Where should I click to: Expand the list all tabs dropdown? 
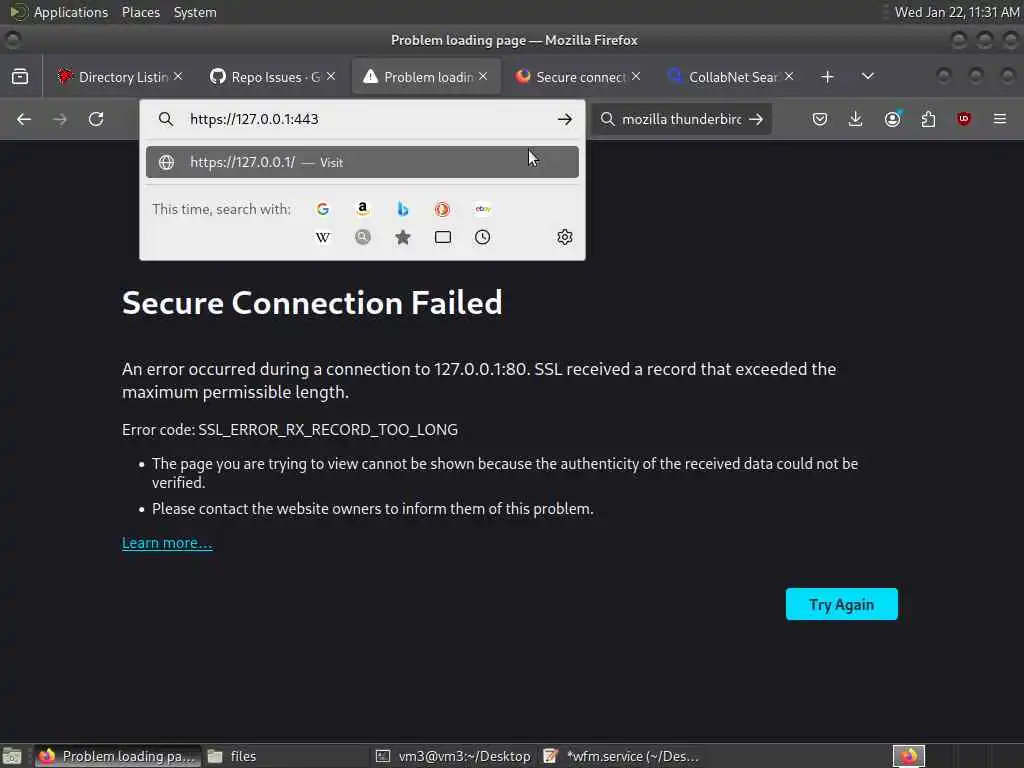pos(867,77)
